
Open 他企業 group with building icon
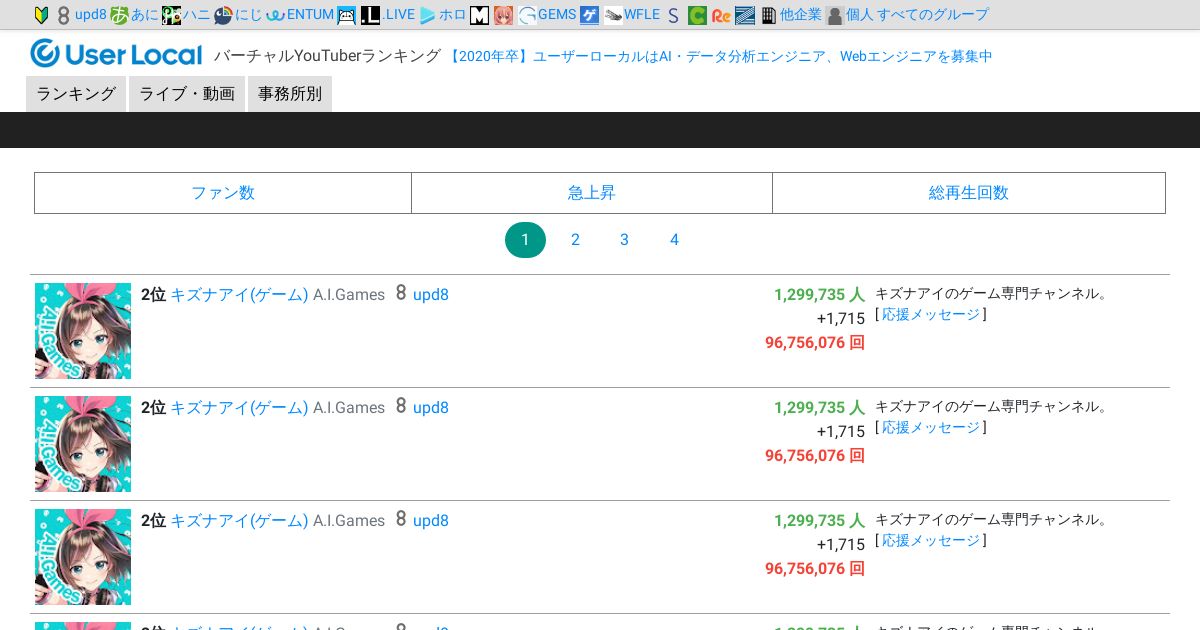coord(791,15)
